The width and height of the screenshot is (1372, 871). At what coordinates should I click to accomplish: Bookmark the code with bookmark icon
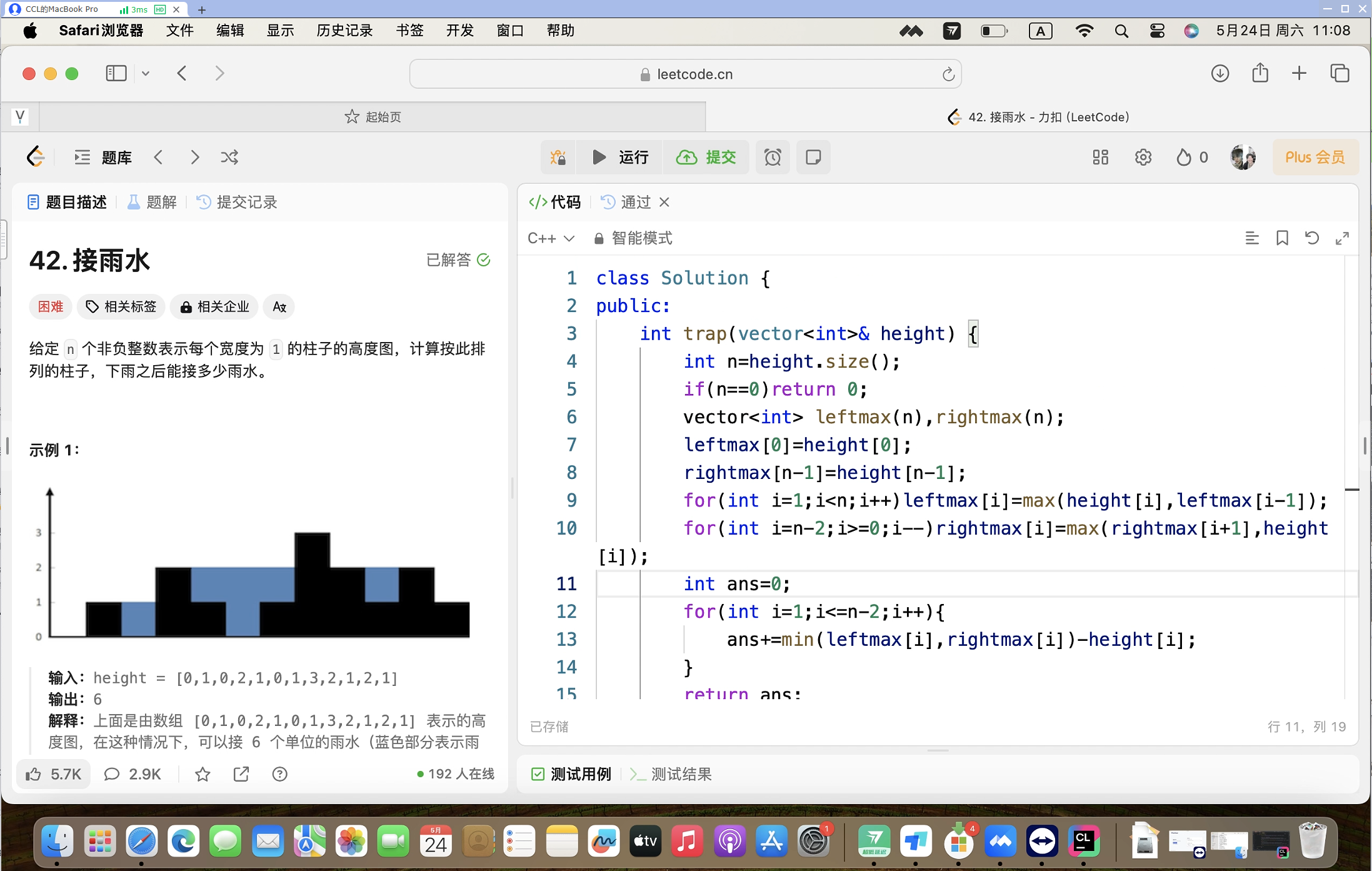click(x=1282, y=238)
